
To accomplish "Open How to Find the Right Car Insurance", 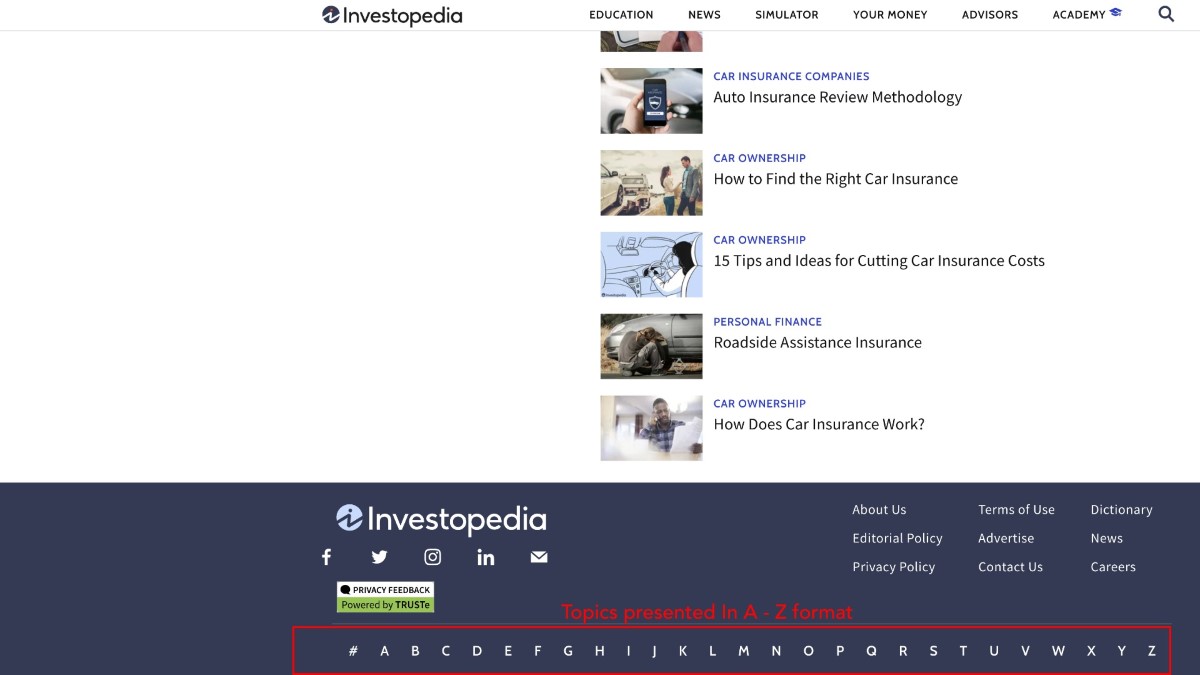I will [836, 179].
